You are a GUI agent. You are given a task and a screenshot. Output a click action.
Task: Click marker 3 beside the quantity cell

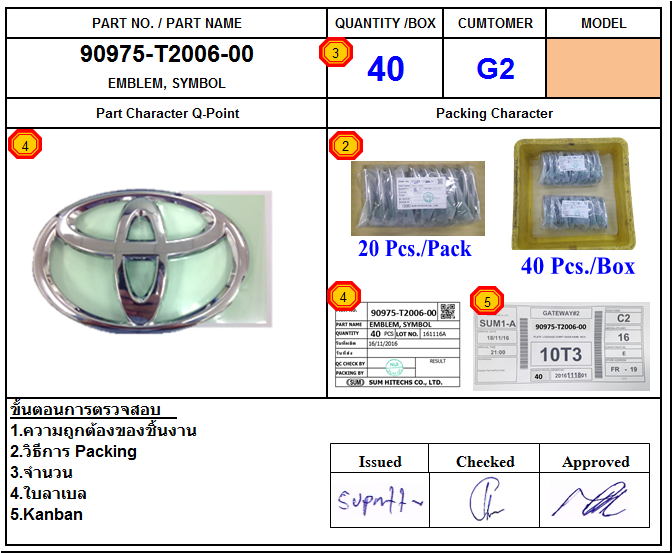tap(336, 52)
